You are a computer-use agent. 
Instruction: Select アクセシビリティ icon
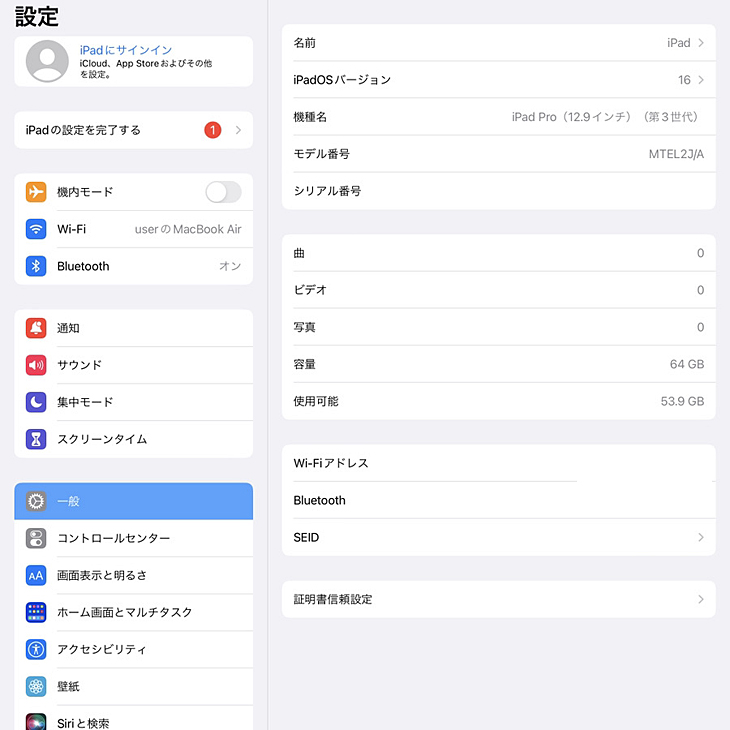tap(36, 649)
